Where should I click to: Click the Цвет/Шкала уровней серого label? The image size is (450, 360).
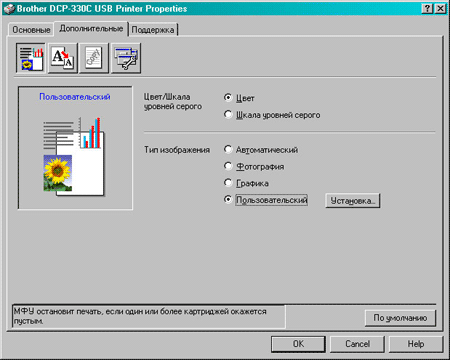click(x=173, y=102)
